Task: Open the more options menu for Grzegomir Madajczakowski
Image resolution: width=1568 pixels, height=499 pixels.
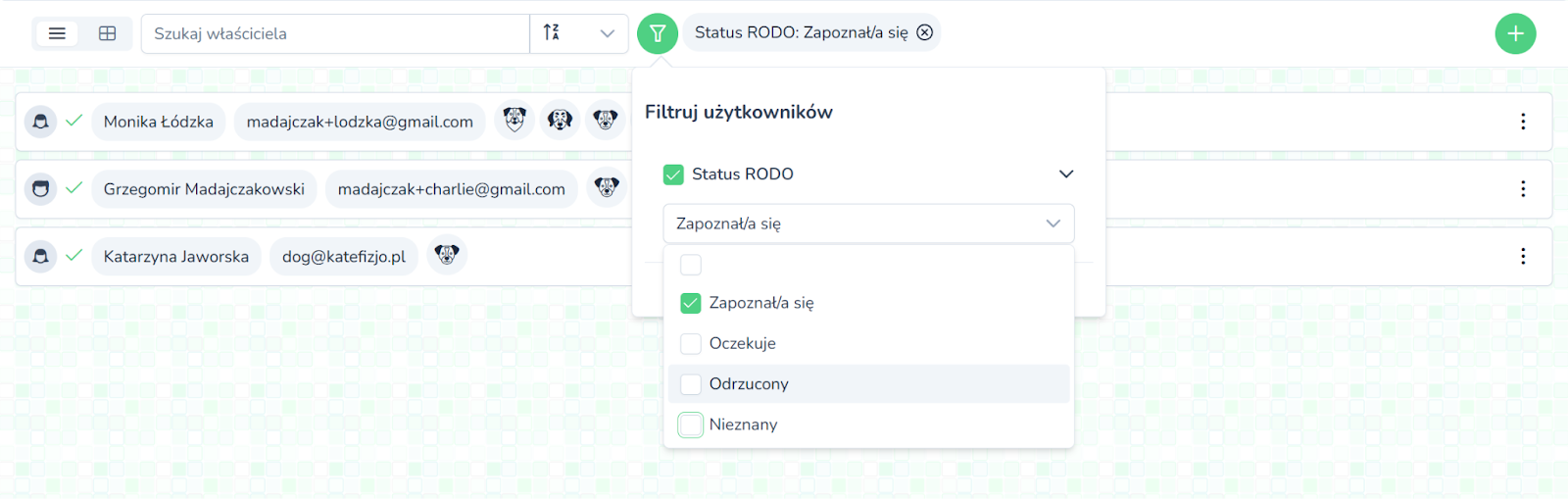Action: point(1523,188)
